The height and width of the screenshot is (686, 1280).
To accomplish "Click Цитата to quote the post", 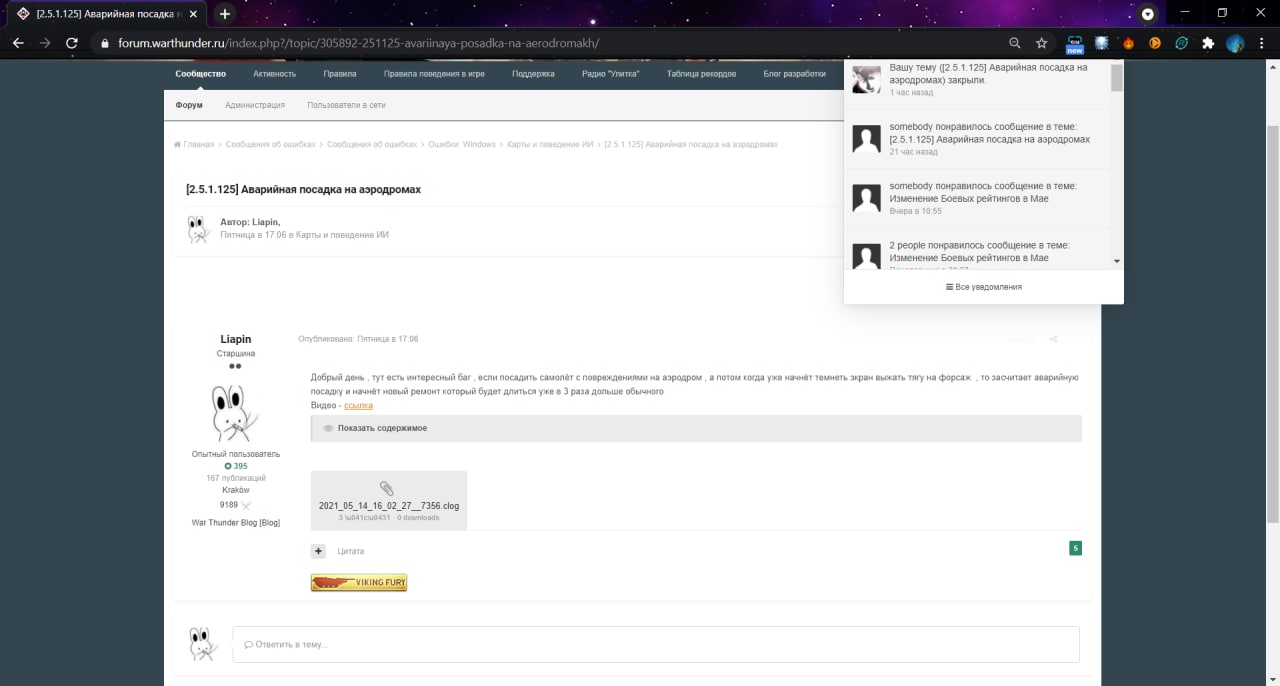I will pyautogui.click(x=351, y=551).
